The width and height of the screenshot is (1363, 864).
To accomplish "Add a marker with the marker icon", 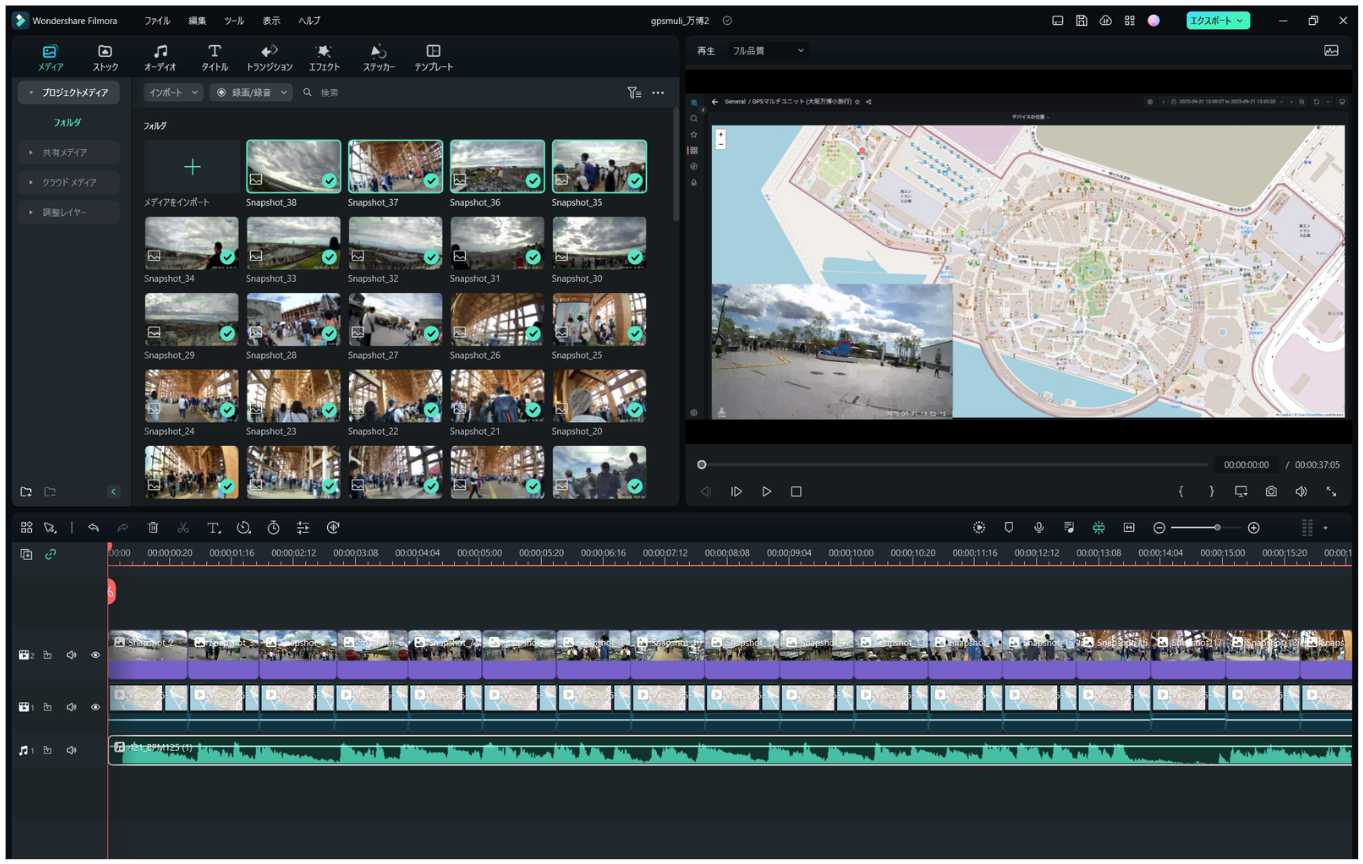I will (x=1009, y=528).
